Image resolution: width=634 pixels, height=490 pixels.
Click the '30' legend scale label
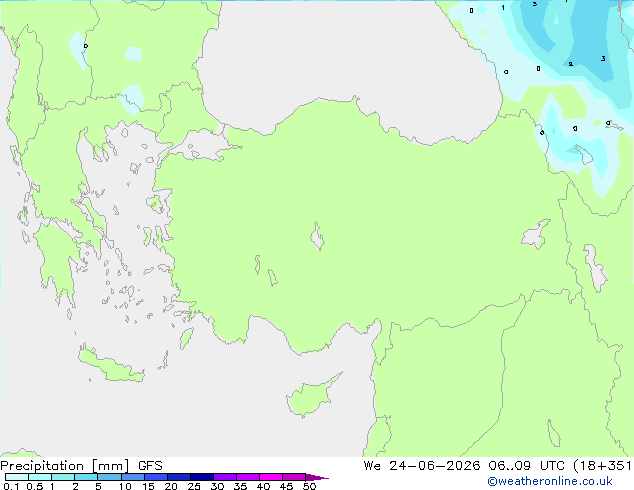pos(217,486)
